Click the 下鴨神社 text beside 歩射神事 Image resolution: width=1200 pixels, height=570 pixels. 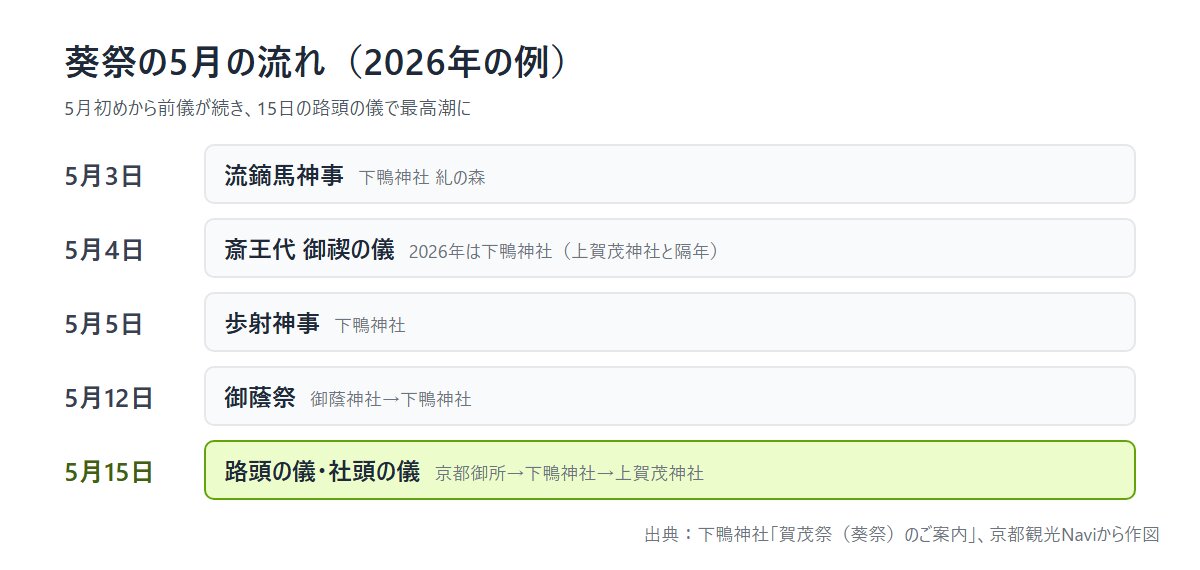point(370,326)
